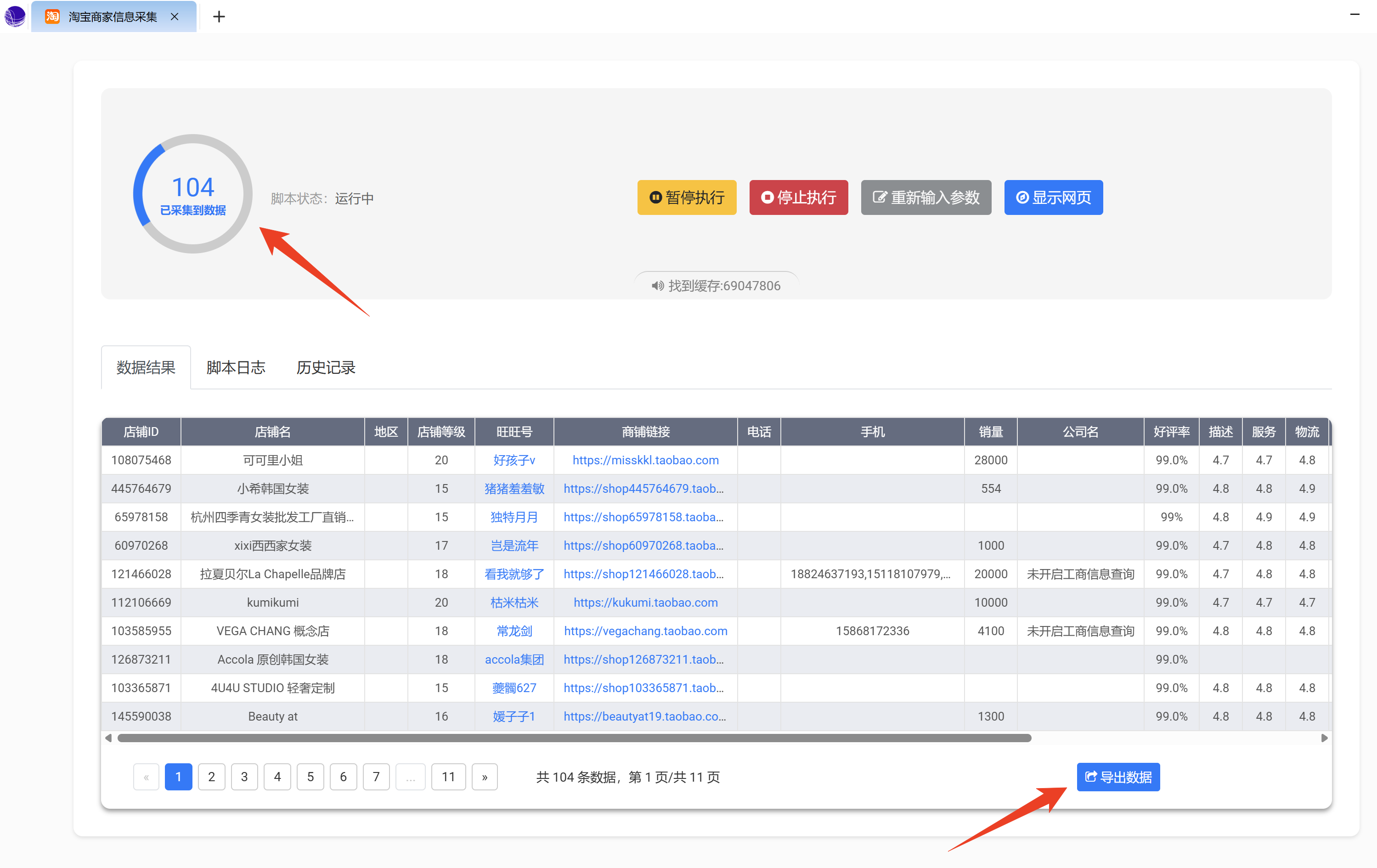Screen dimensions: 1377x868
Task: Open the shop121466028 shop link
Action: [x=643, y=574]
